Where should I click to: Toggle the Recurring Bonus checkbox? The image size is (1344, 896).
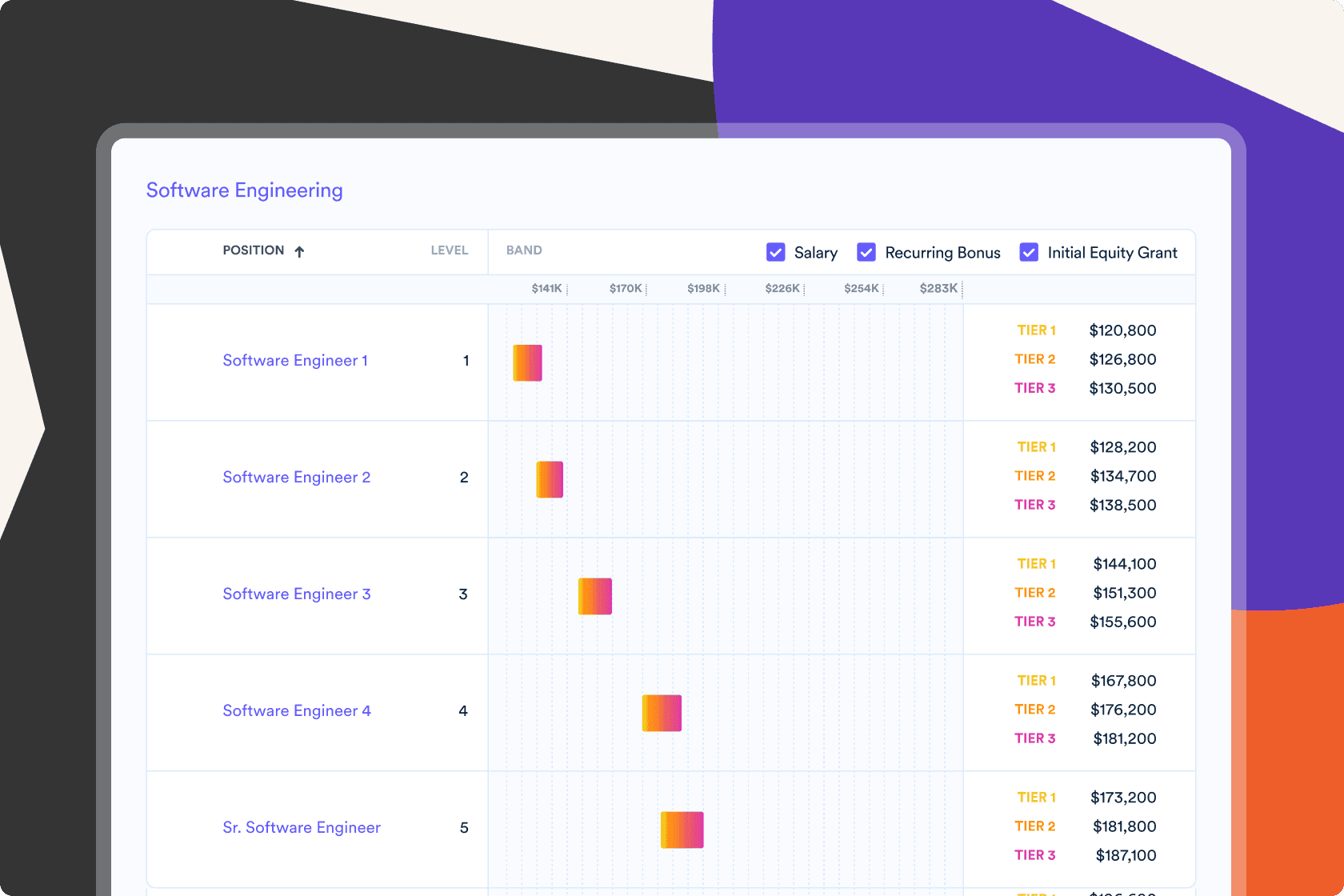tap(866, 253)
